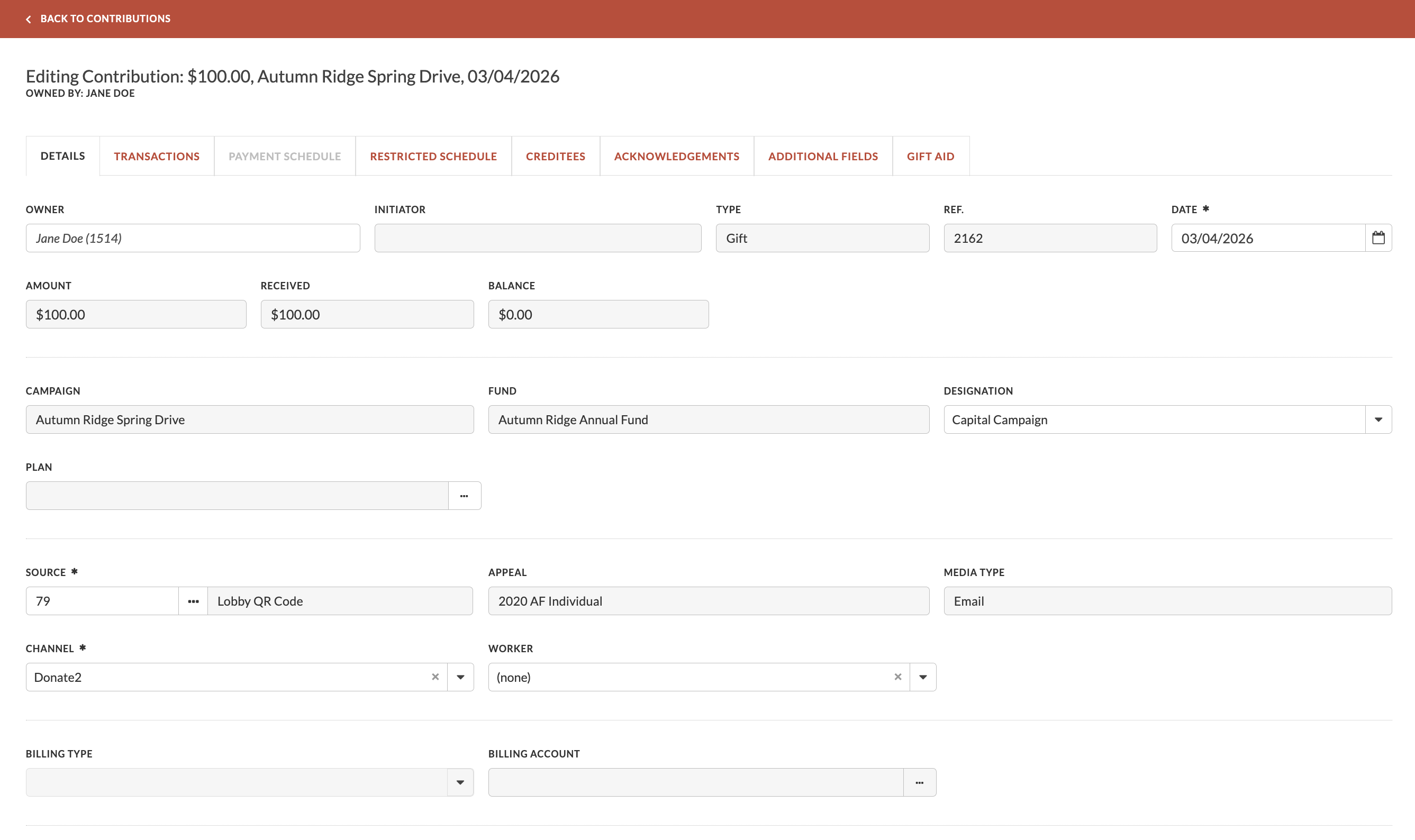Image resolution: width=1415 pixels, height=840 pixels.
Task: Click the empty Billing Account field
Action: pos(696,782)
